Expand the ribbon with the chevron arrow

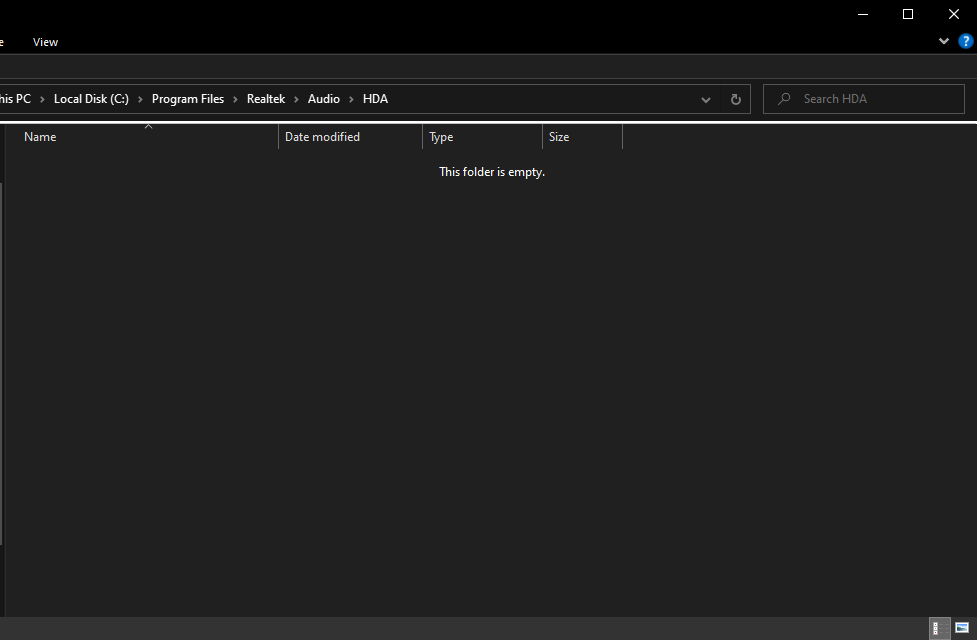943,41
